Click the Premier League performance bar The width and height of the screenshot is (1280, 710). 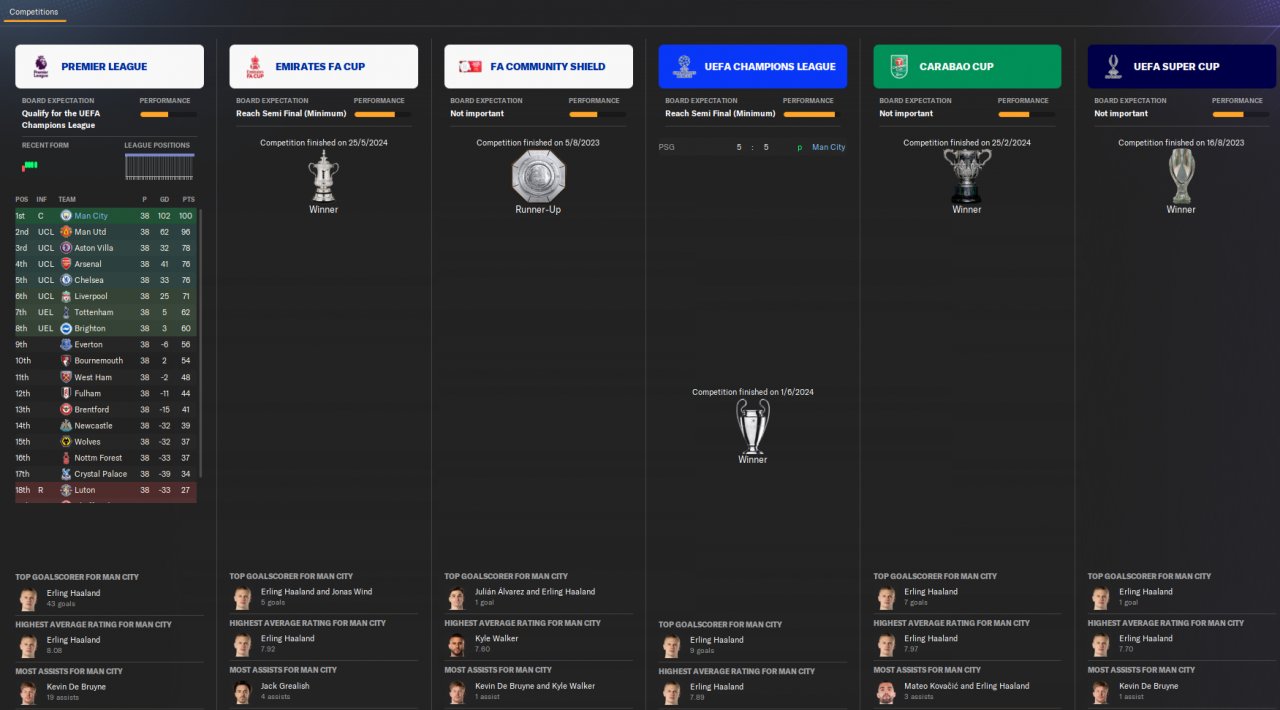pyautogui.click(x=167, y=114)
